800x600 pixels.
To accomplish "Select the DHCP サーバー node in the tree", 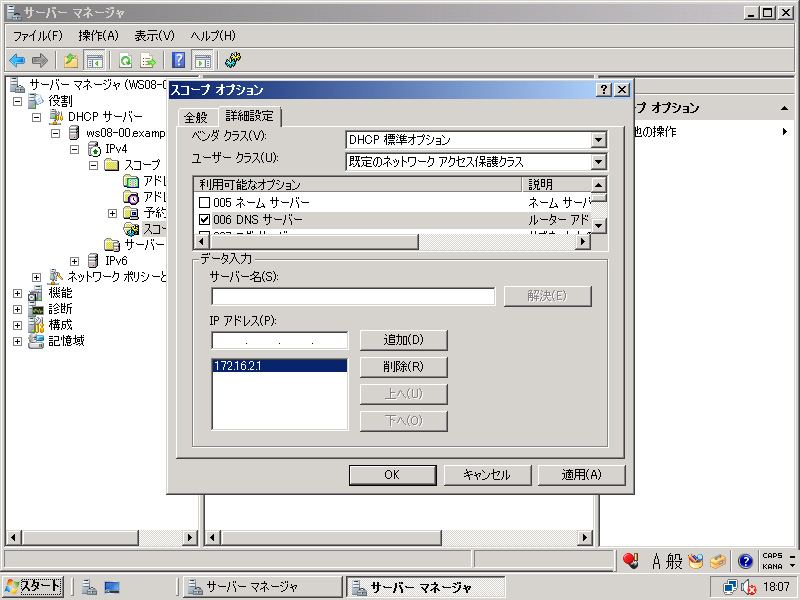I will 105,117.
